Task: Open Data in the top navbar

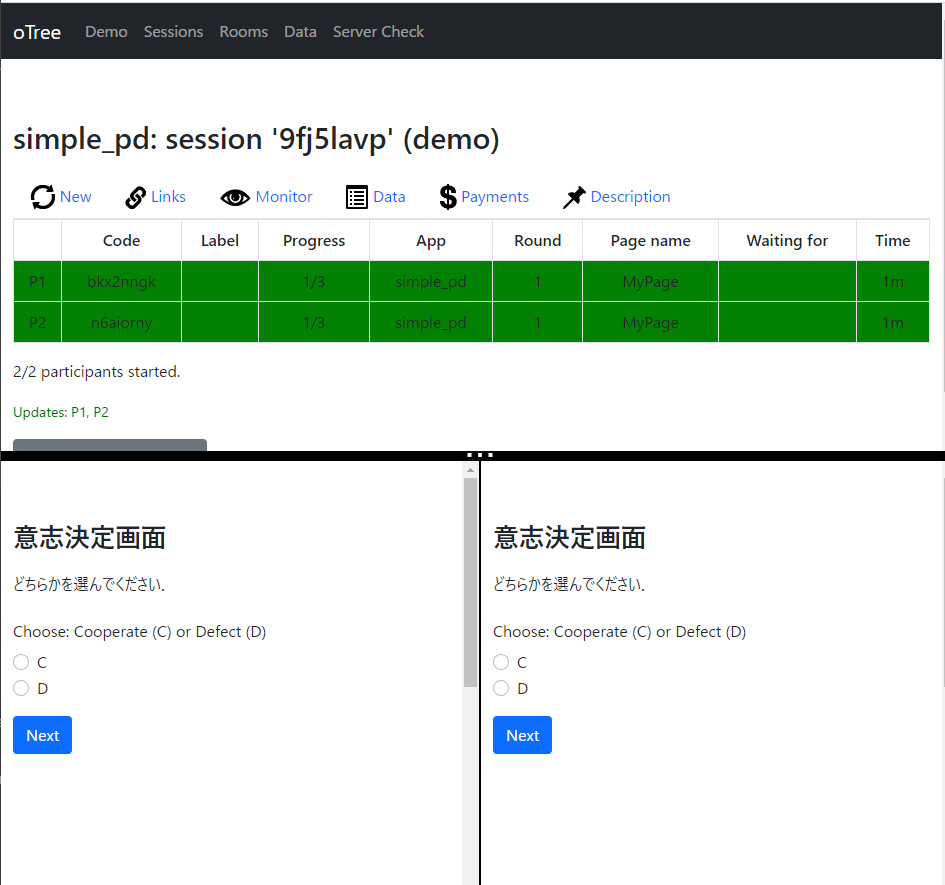Action: tap(300, 31)
